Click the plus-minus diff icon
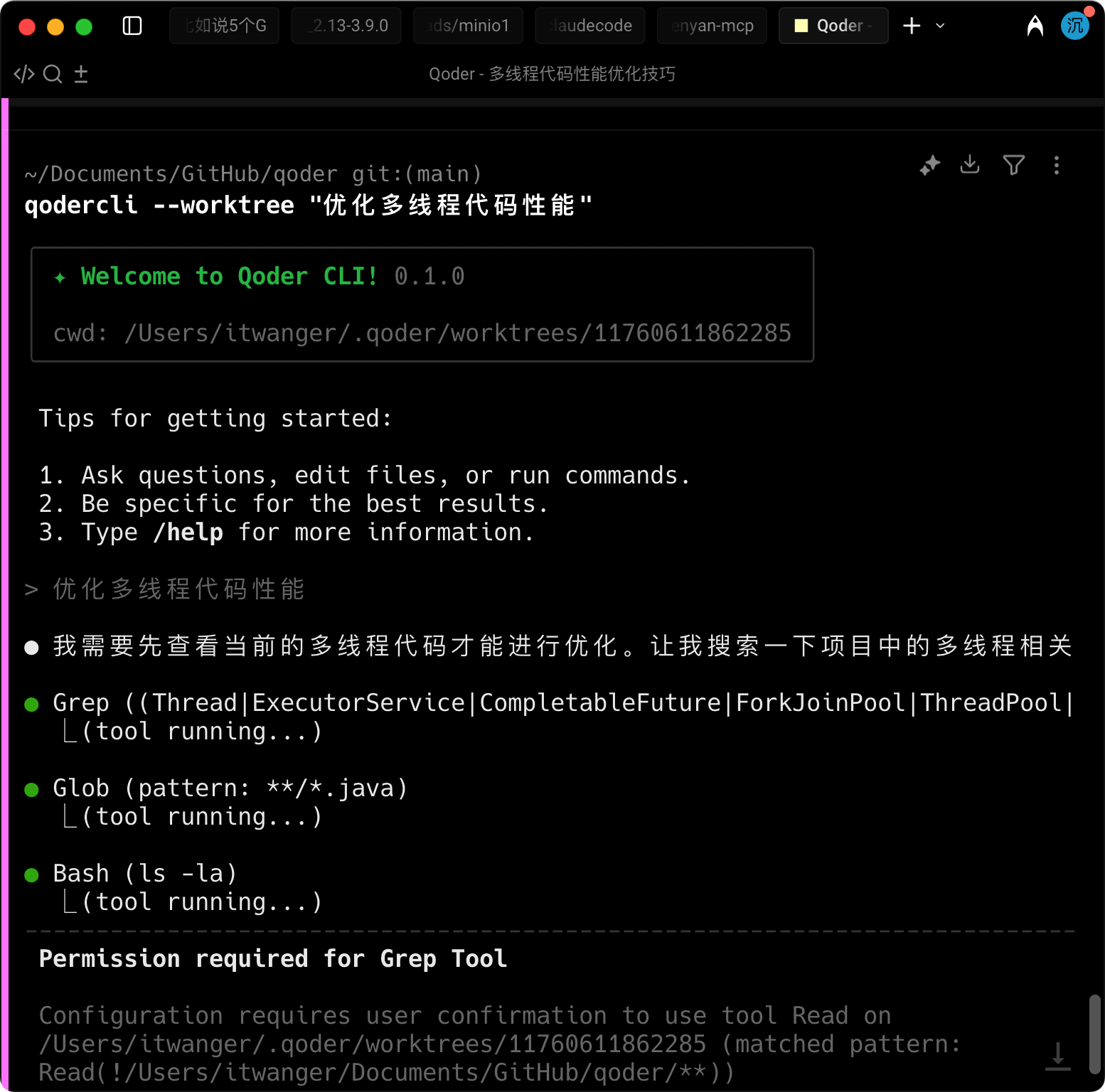The width and height of the screenshot is (1105, 1092). [x=81, y=74]
